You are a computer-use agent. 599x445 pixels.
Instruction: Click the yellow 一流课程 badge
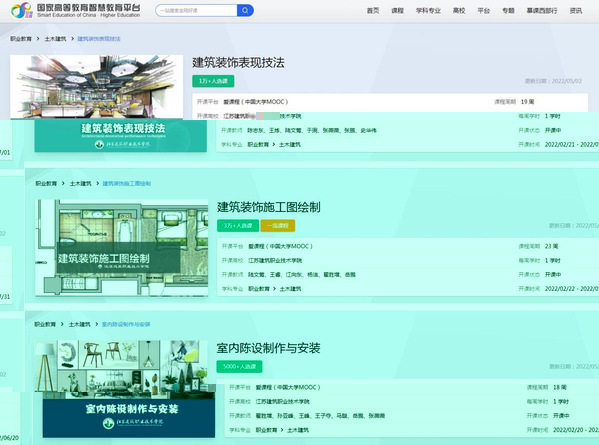tap(278, 225)
